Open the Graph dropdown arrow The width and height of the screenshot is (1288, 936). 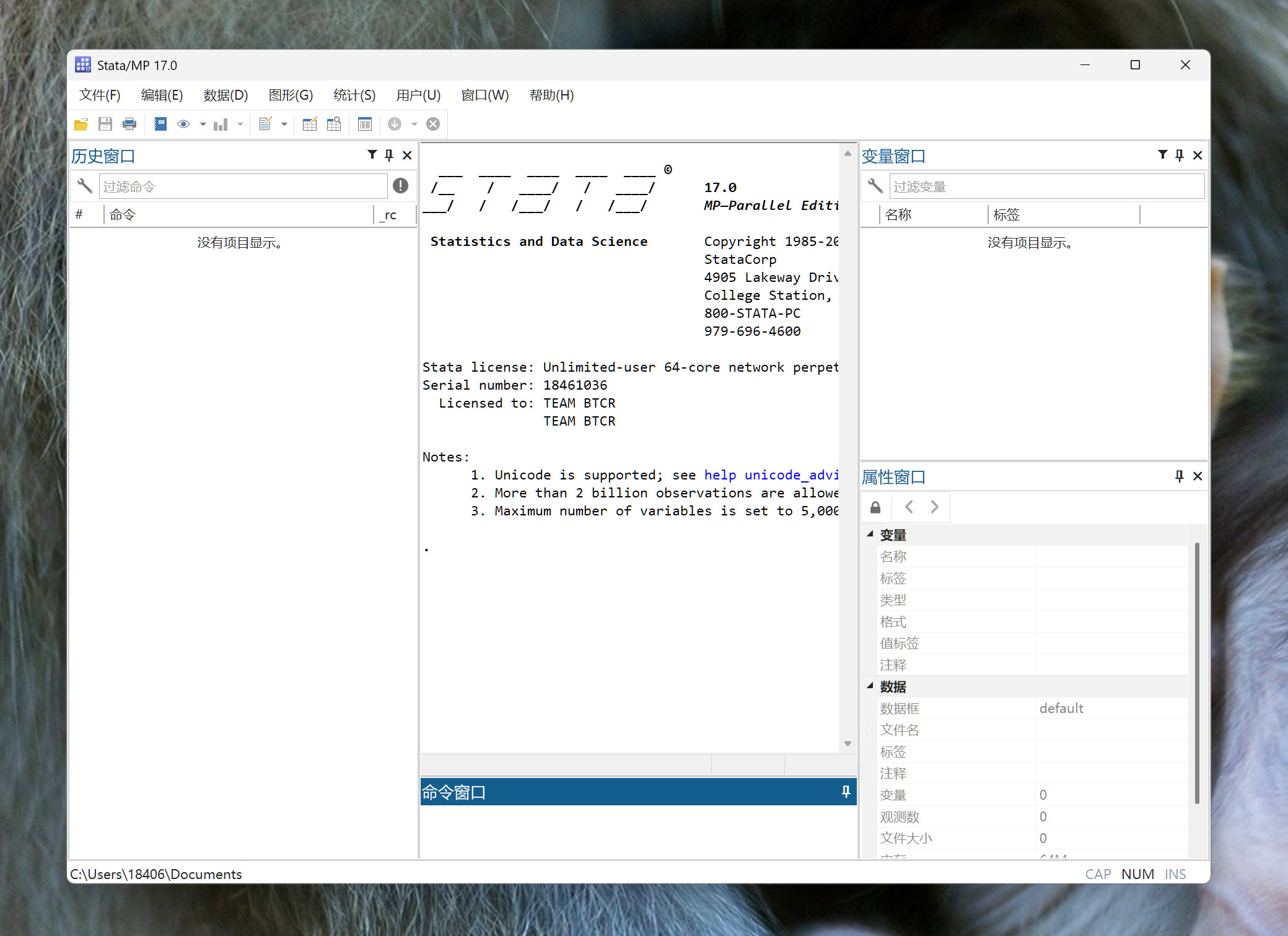[x=240, y=125]
